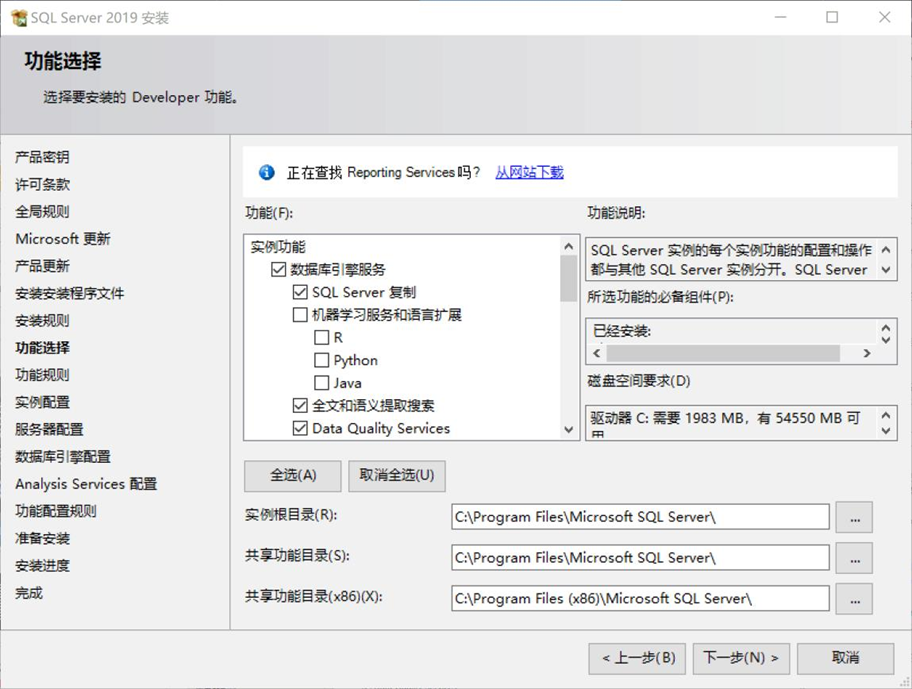Select 准备安装 step in sidebar
The image size is (912, 689).
[x=42, y=538]
